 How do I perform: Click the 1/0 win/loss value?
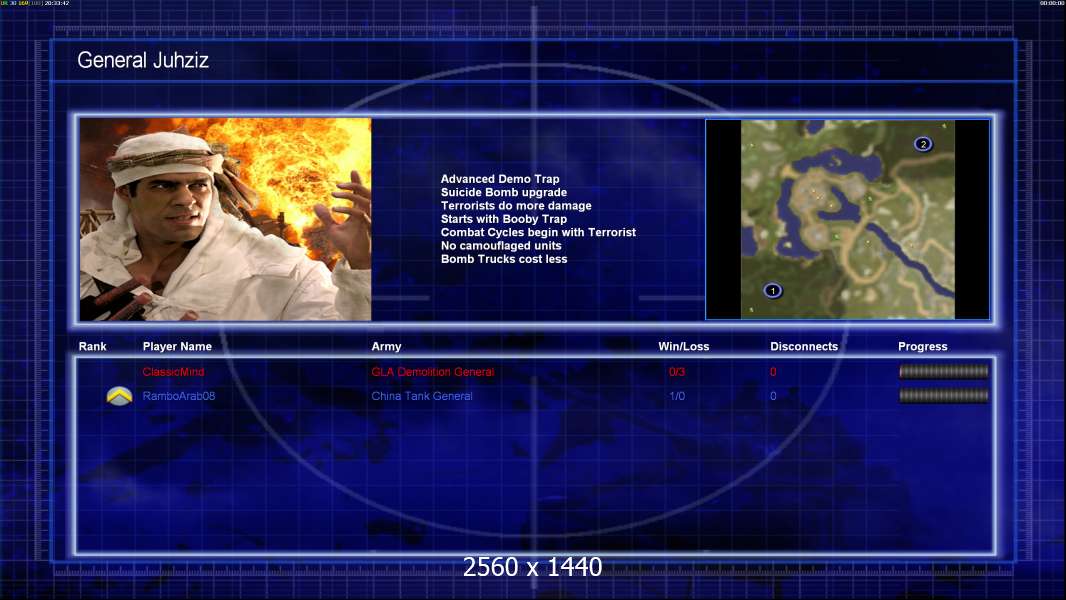[677, 396]
